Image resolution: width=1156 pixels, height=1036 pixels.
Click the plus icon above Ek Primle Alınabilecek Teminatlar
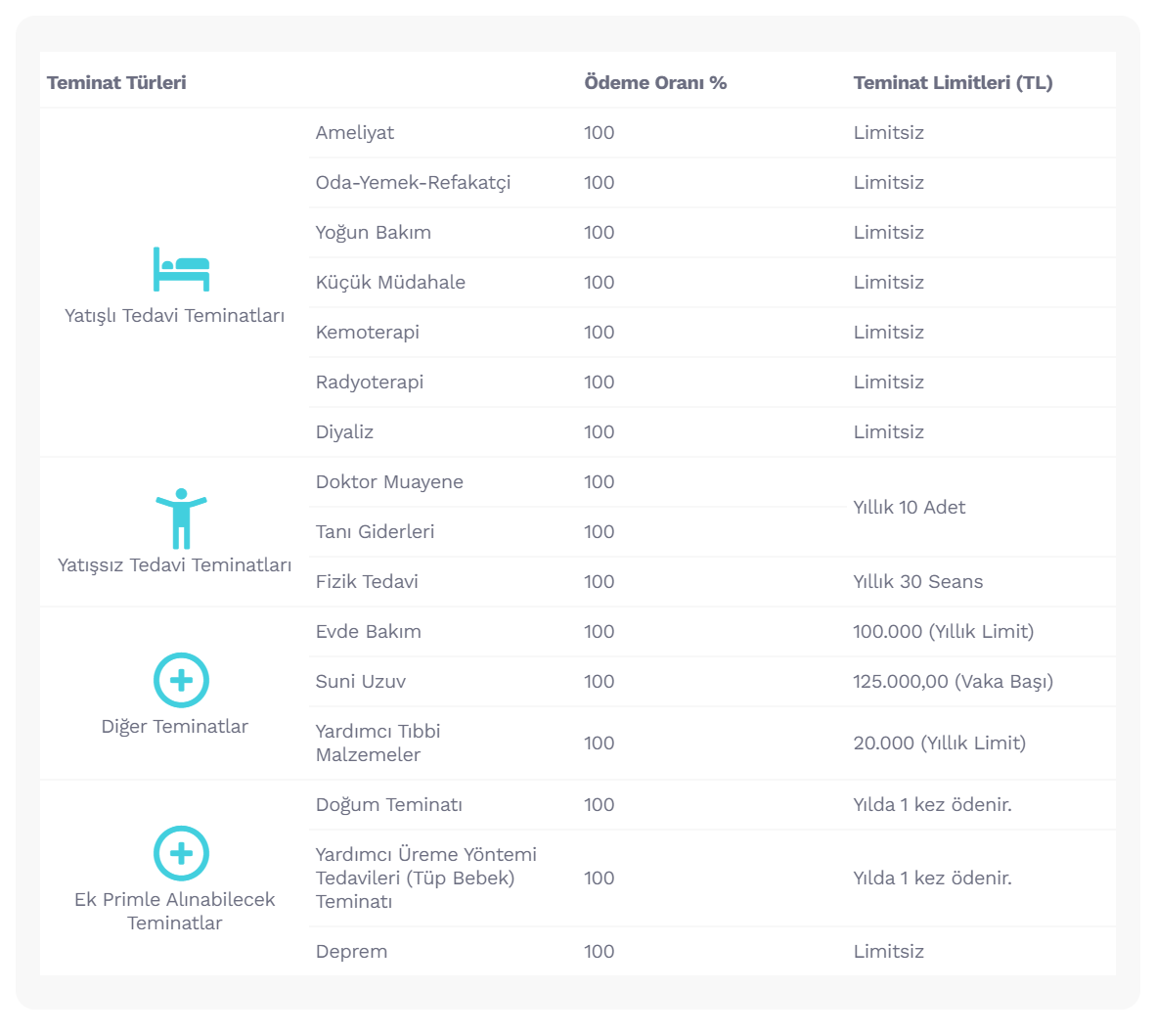coord(181,853)
